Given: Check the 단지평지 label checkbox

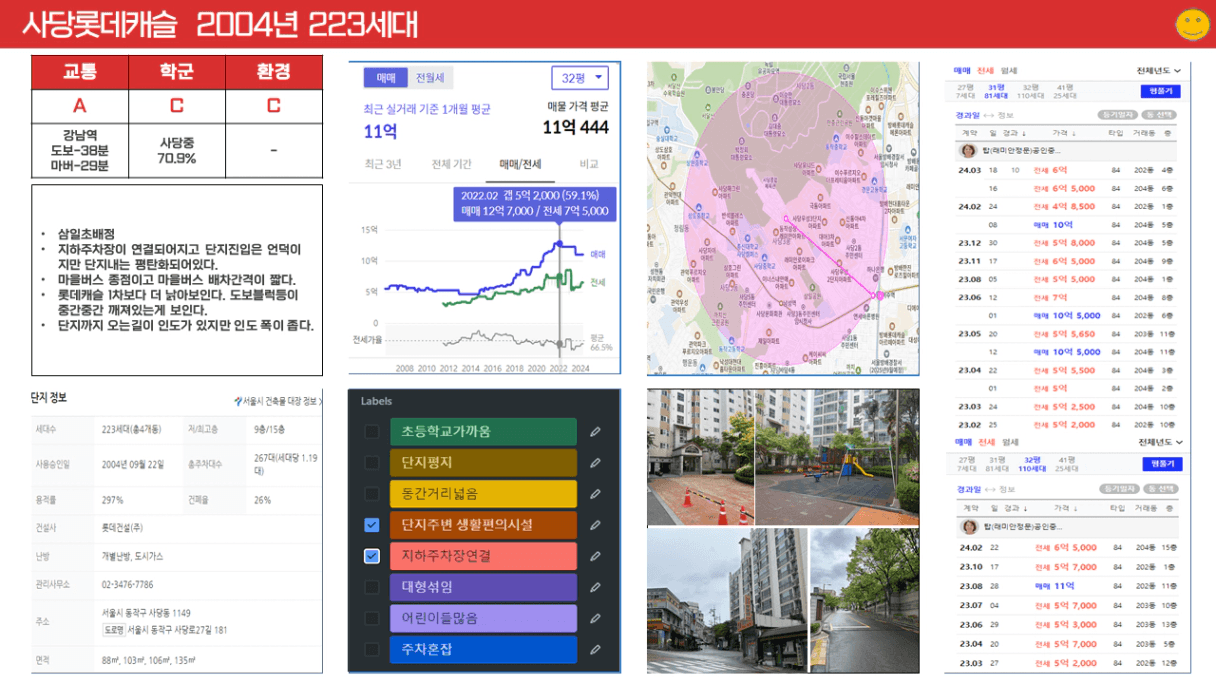Looking at the screenshot, I should tap(372, 463).
